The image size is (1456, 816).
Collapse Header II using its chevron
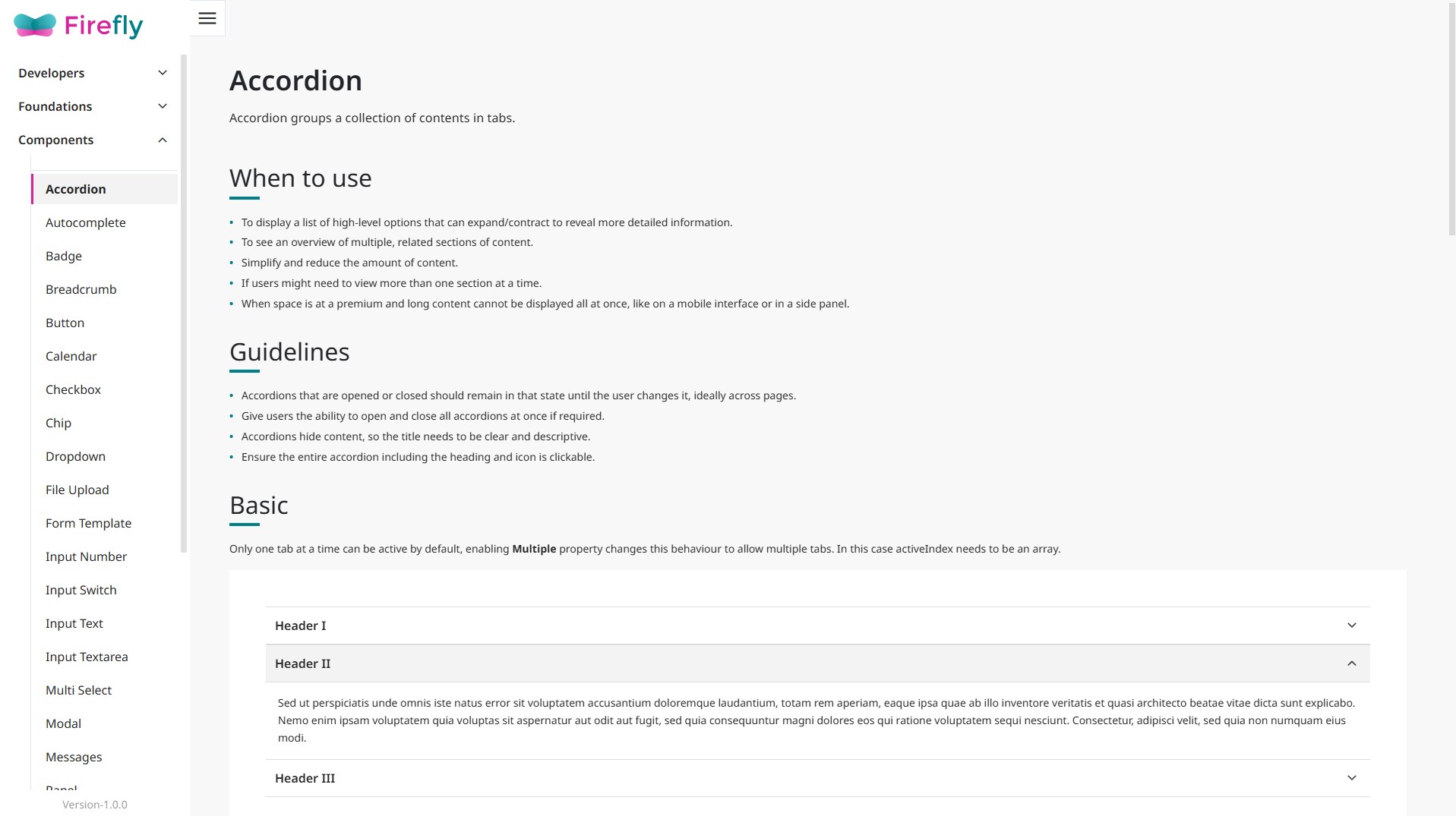coord(1351,663)
